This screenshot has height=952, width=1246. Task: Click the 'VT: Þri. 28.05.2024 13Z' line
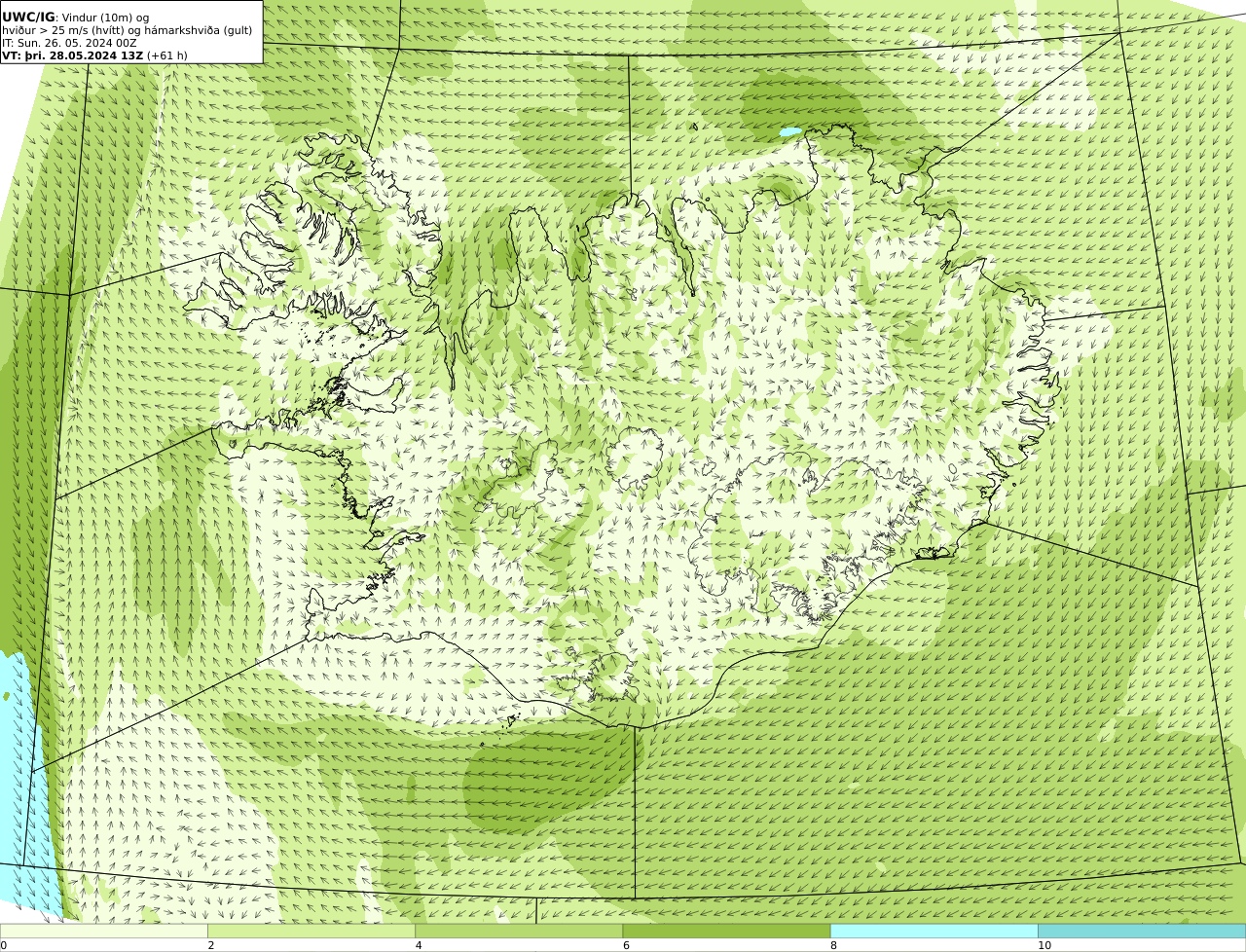tap(94, 55)
